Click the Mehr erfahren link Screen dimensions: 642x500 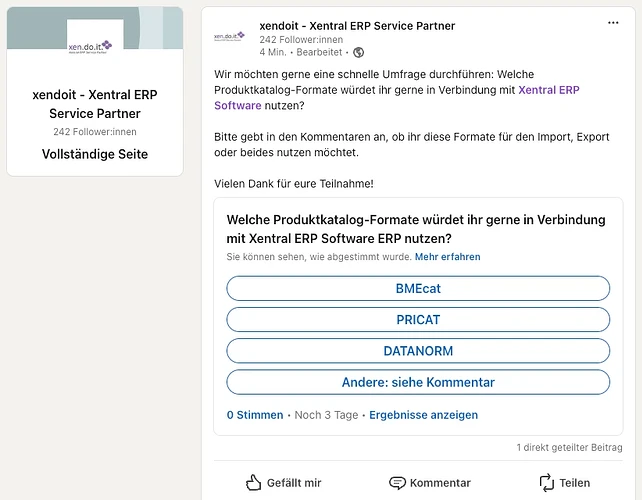click(x=448, y=257)
